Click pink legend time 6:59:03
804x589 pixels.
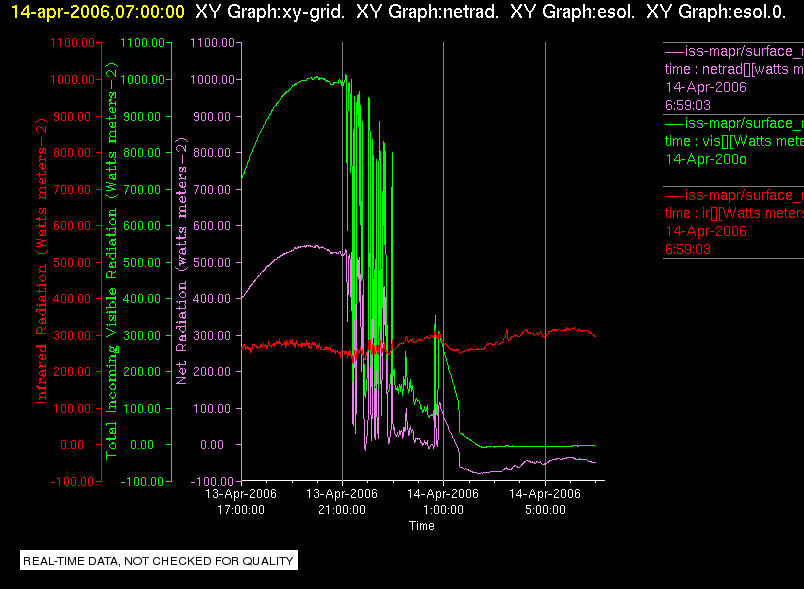pyautogui.click(x=688, y=105)
